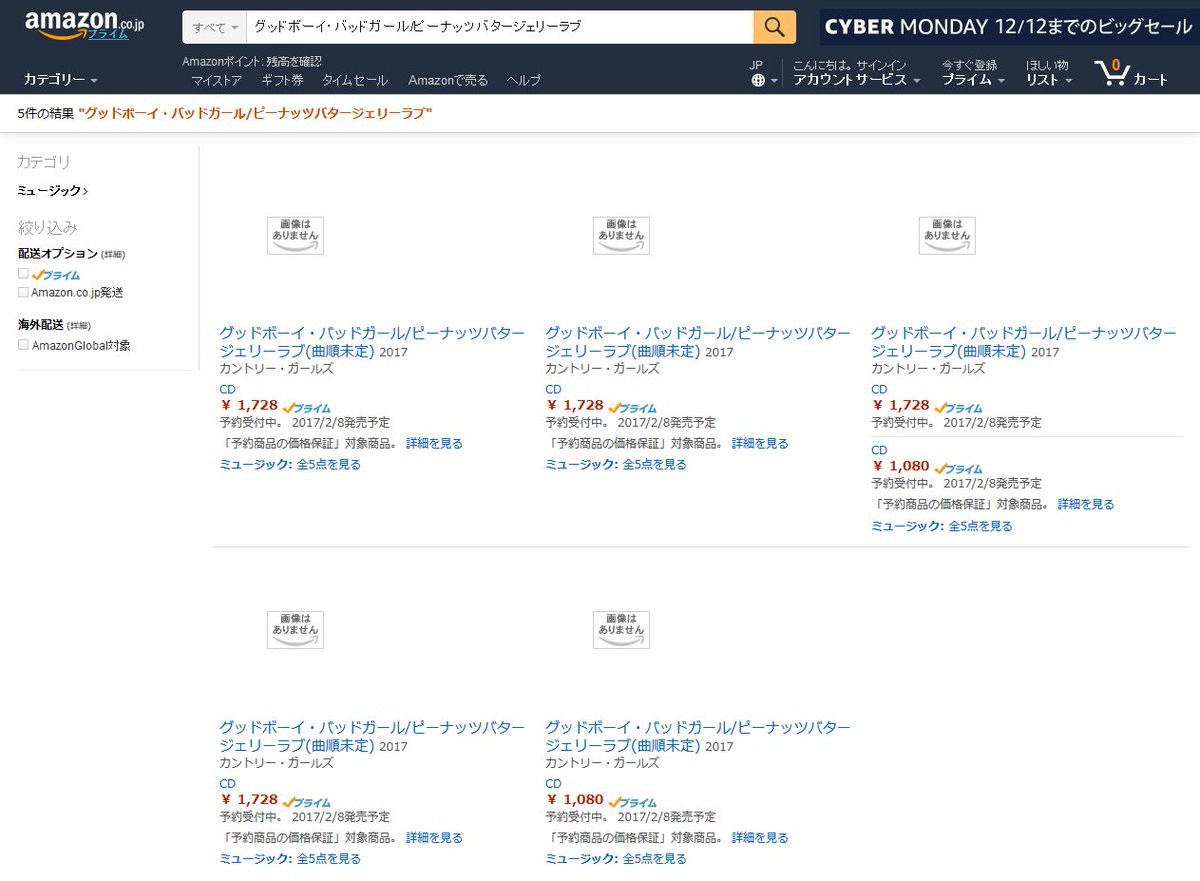Click bottom-left product's no-image thumbnail

tap(295, 629)
